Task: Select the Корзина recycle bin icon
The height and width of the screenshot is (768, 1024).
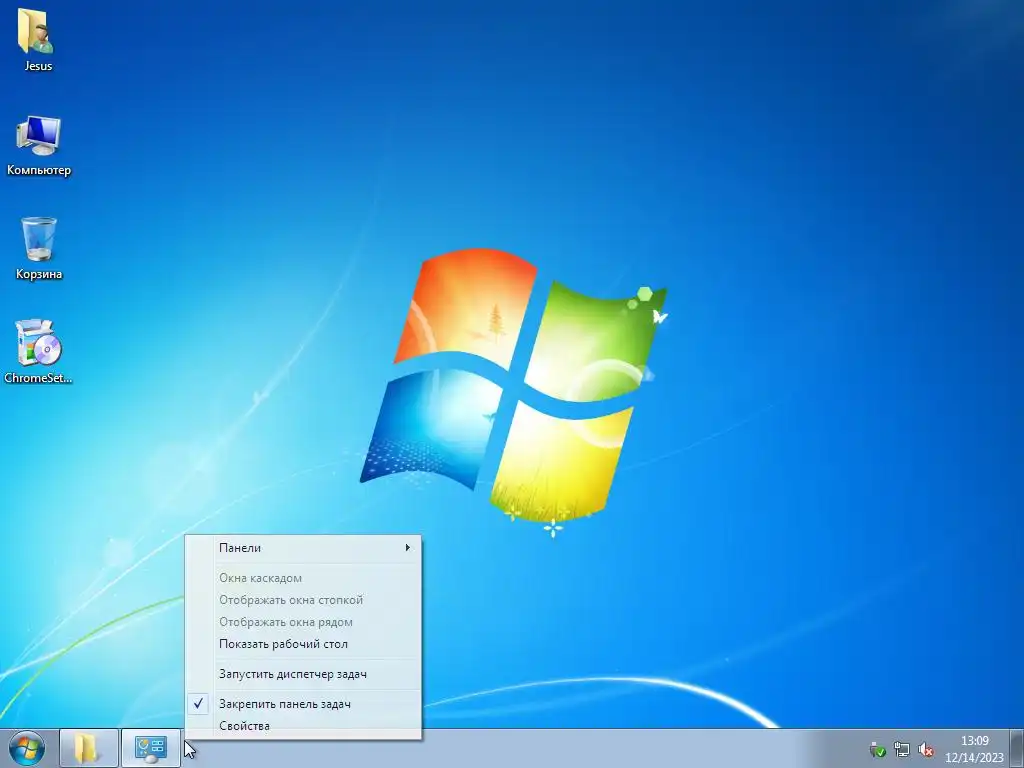Action: [39, 248]
